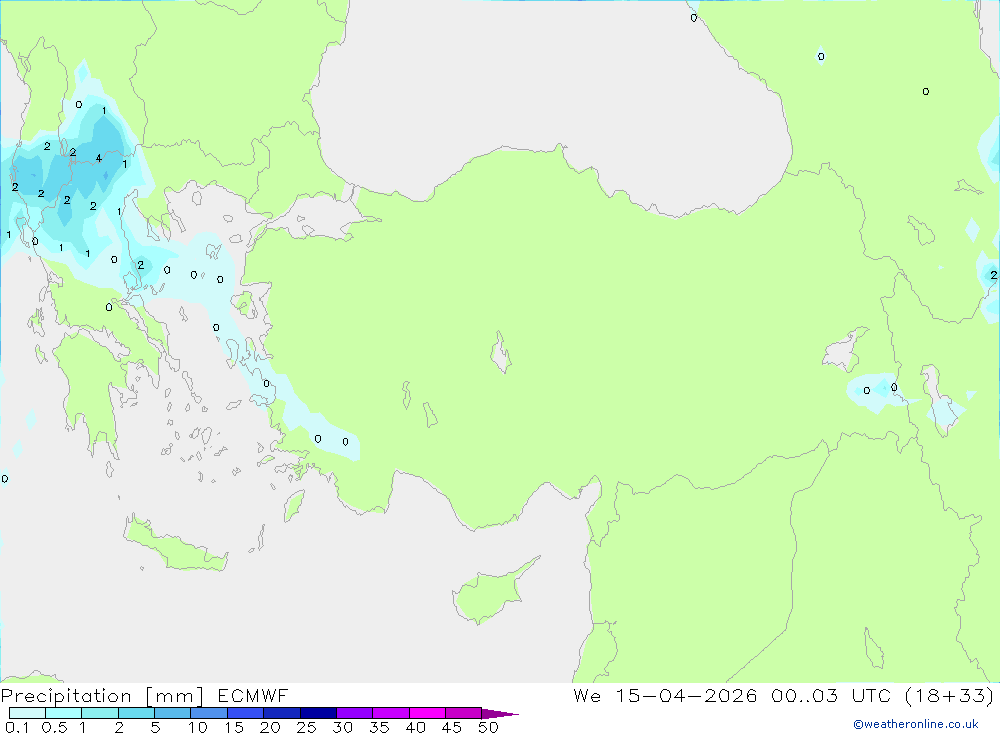Click the 1–2 mm legend color swatch
The width and height of the screenshot is (1000, 733).
[x=100, y=713]
